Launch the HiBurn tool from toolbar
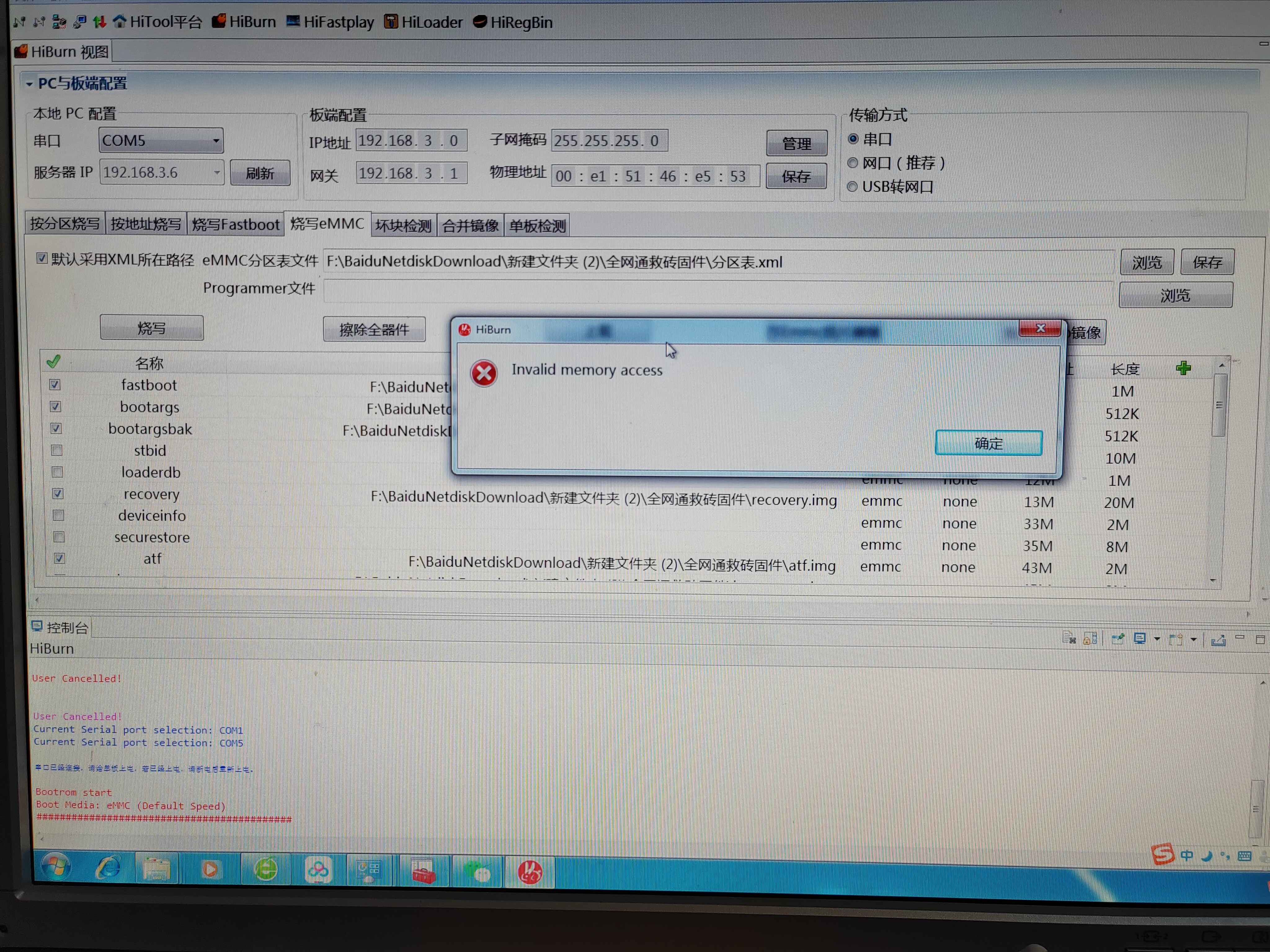This screenshot has width=1270, height=952. 244,22
